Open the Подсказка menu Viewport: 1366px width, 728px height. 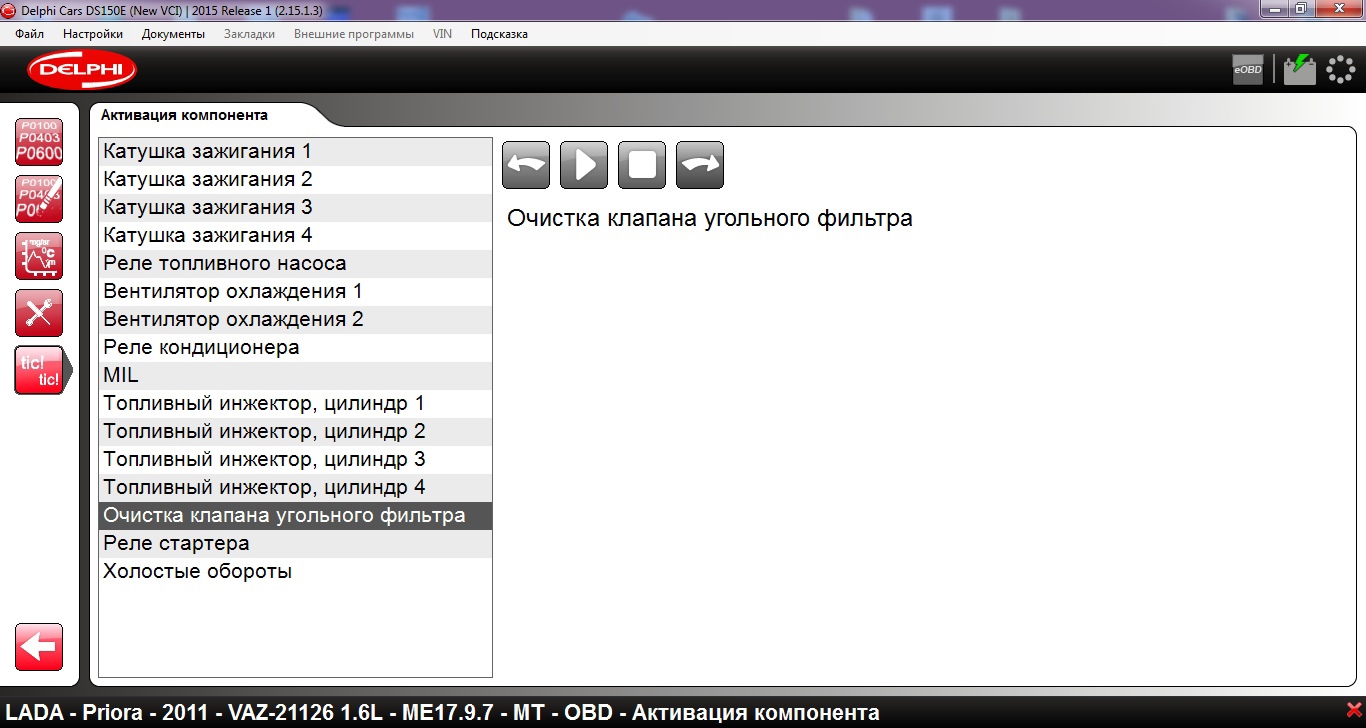pos(499,34)
